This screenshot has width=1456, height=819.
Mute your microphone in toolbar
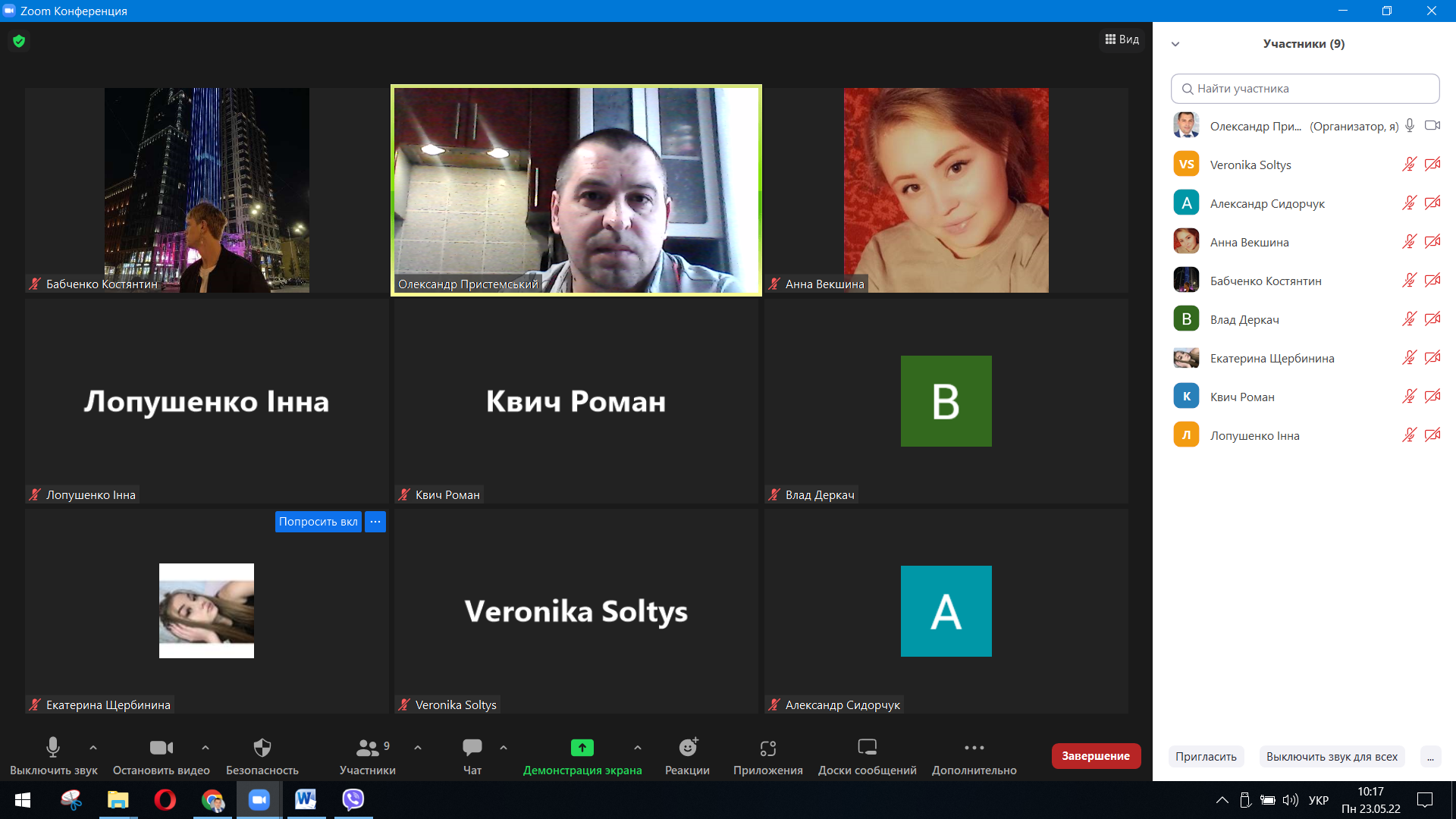point(53,748)
